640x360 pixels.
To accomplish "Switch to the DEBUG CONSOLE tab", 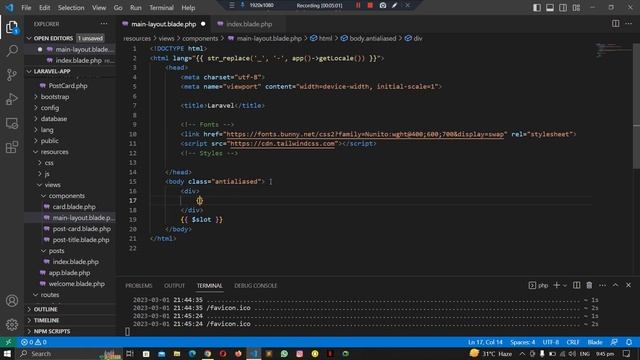I will 256,285.
